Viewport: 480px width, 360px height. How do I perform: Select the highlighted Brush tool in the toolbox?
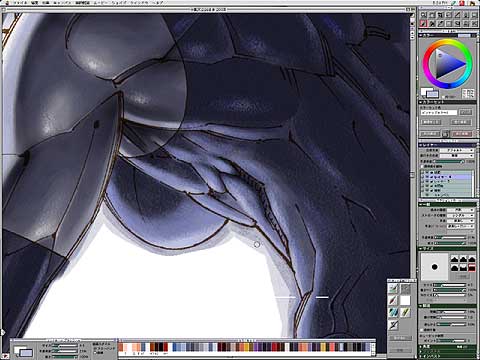424,24
